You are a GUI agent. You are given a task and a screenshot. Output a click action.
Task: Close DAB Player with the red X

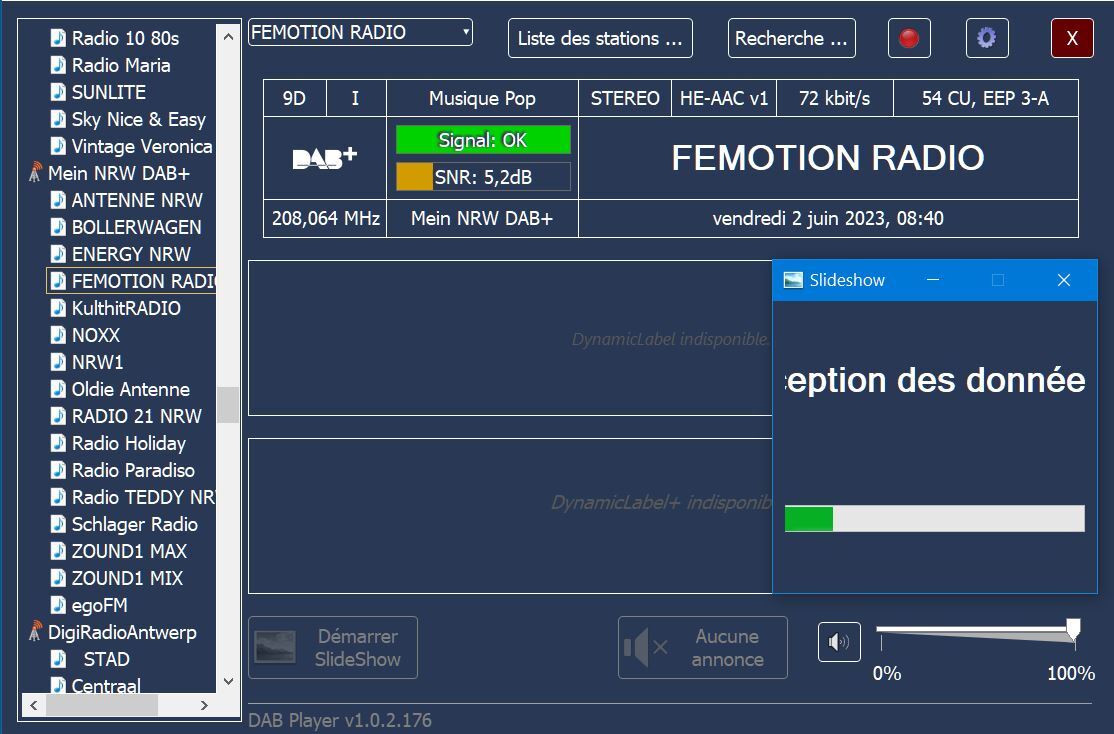pyautogui.click(x=1071, y=38)
